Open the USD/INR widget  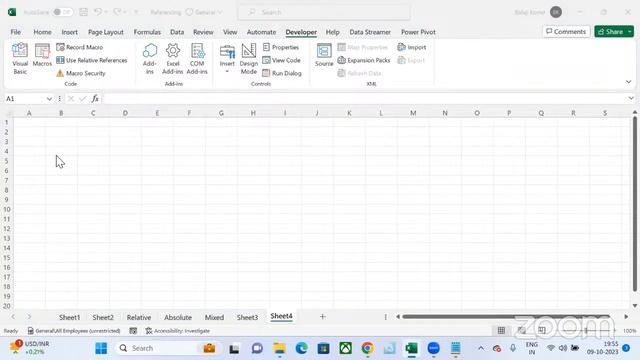(29, 348)
